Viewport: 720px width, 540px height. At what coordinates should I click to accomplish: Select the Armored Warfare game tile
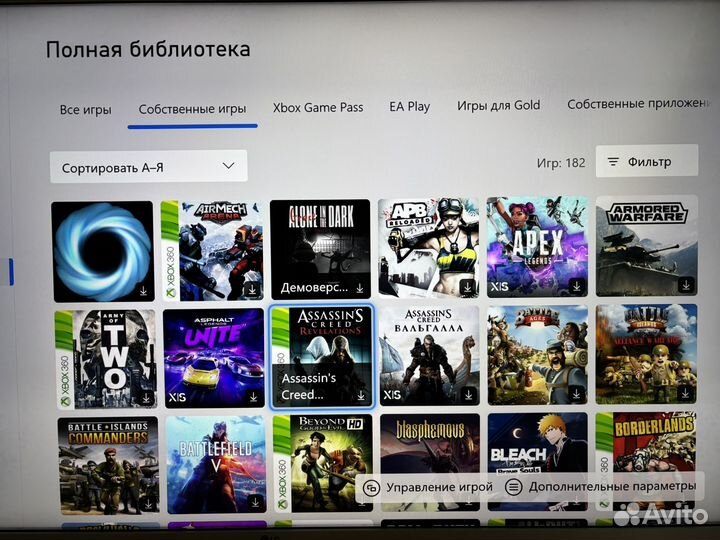[x=647, y=246]
